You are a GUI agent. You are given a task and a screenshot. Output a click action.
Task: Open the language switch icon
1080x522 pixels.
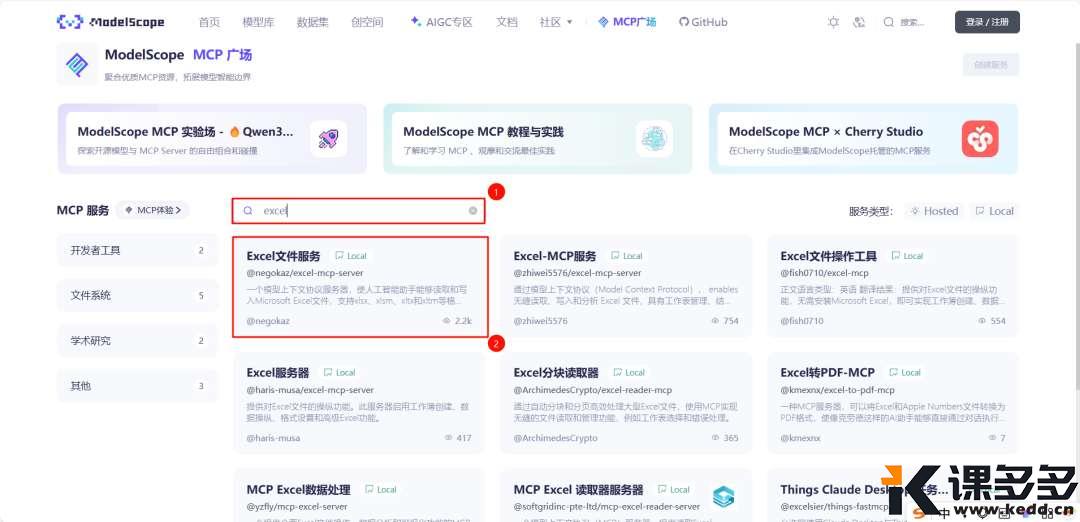(x=859, y=22)
